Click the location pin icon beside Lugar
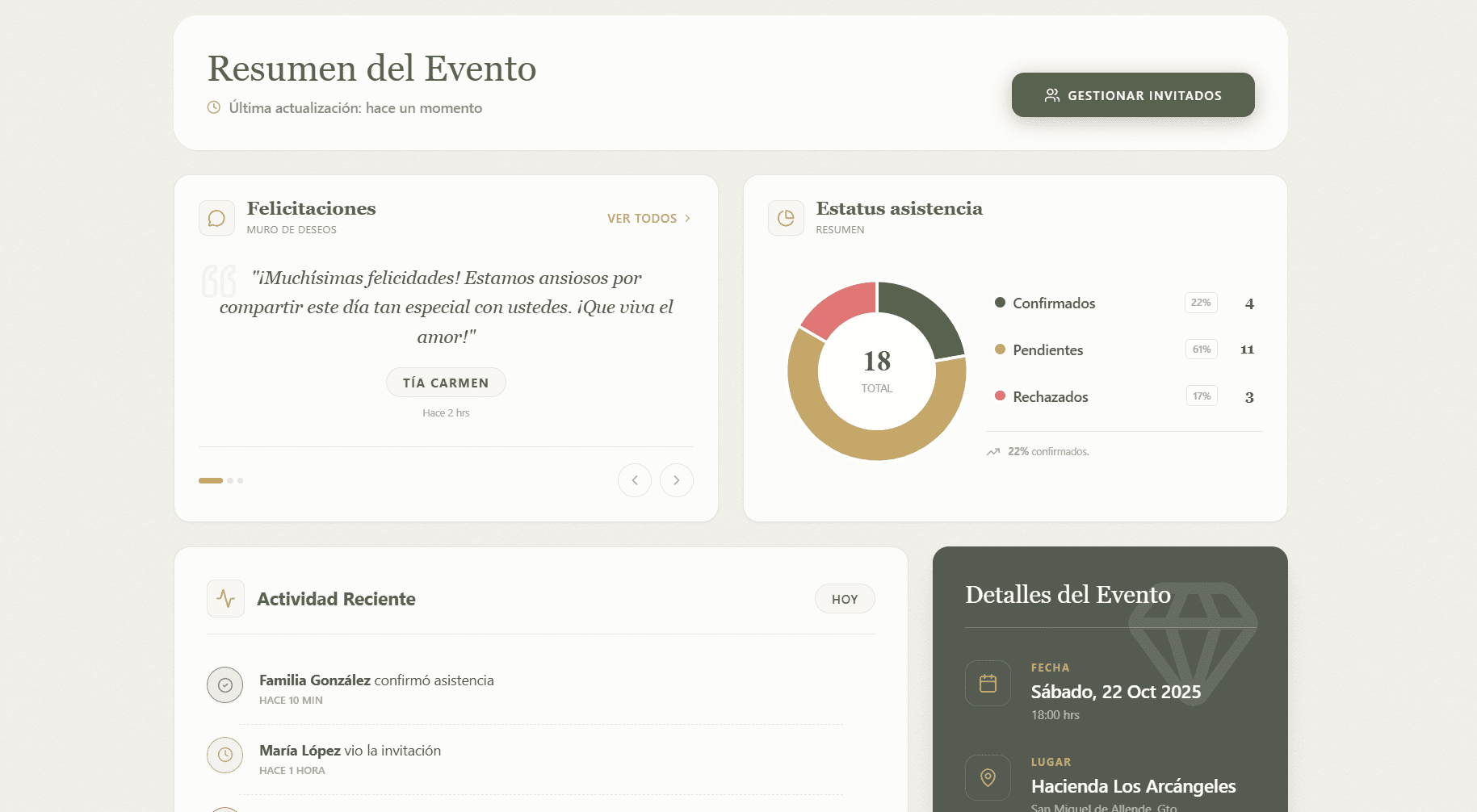The image size is (1477, 812). click(x=988, y=777)
